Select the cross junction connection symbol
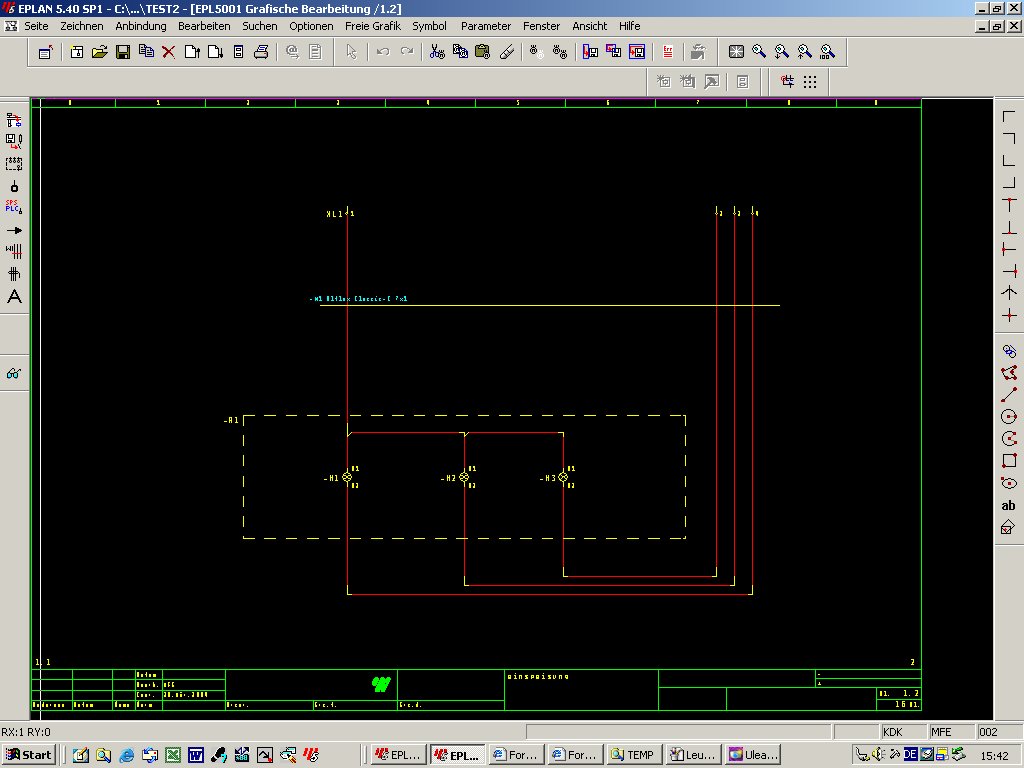This screenshot has width=1024, height=768. (x=1008, y=316)
